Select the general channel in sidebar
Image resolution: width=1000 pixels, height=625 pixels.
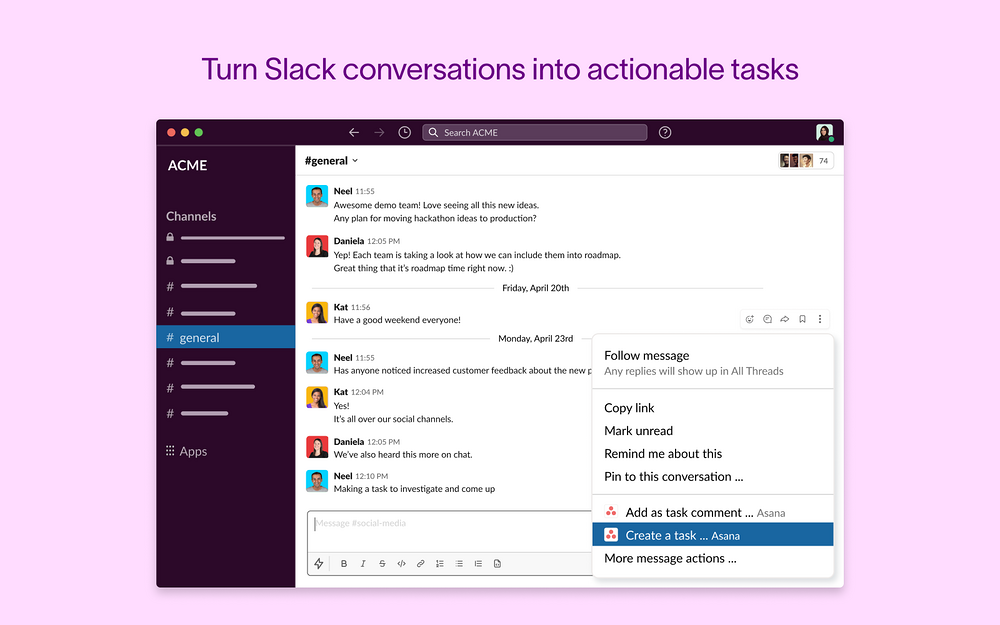pyautogui.click(x=226, y=337)
